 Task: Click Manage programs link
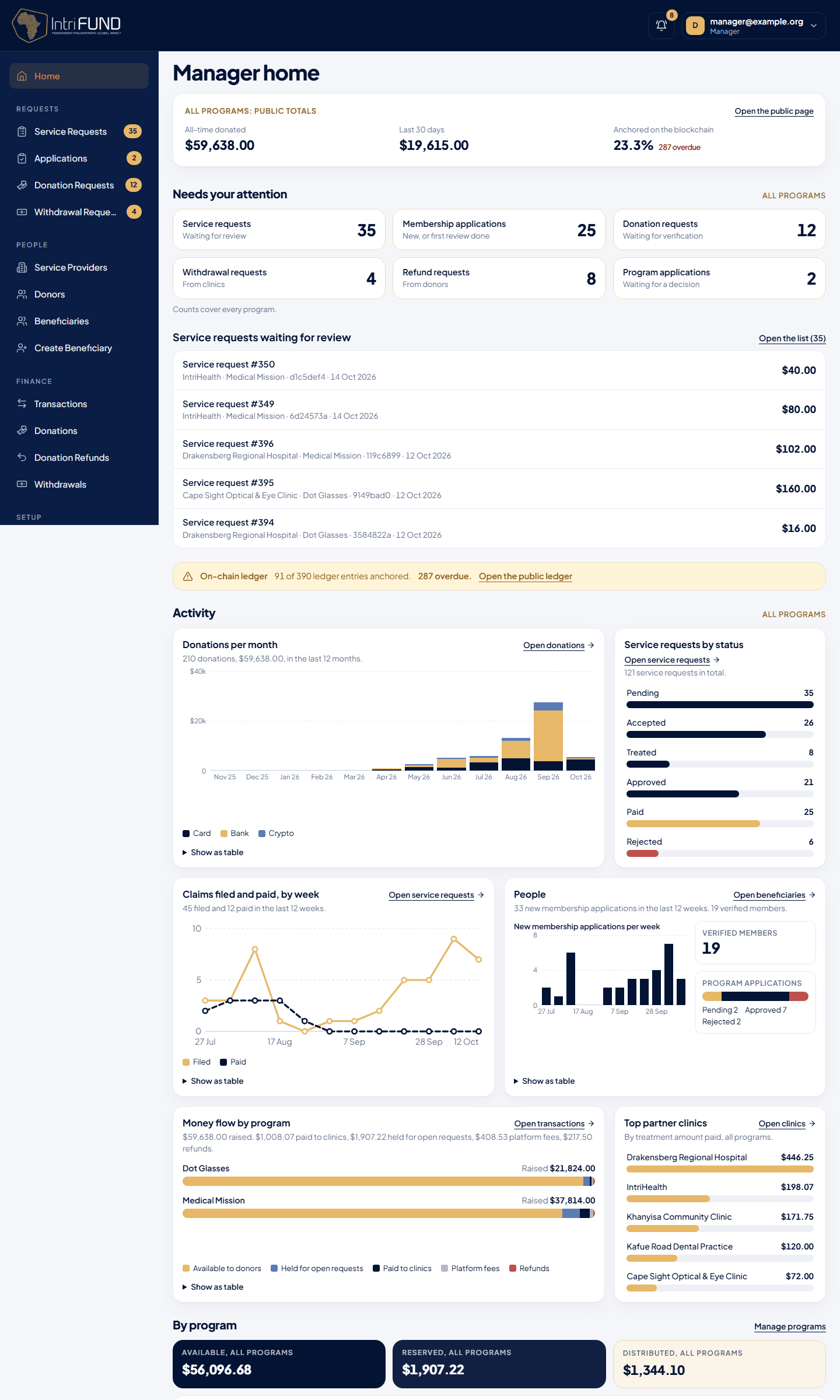point(790,1326)
